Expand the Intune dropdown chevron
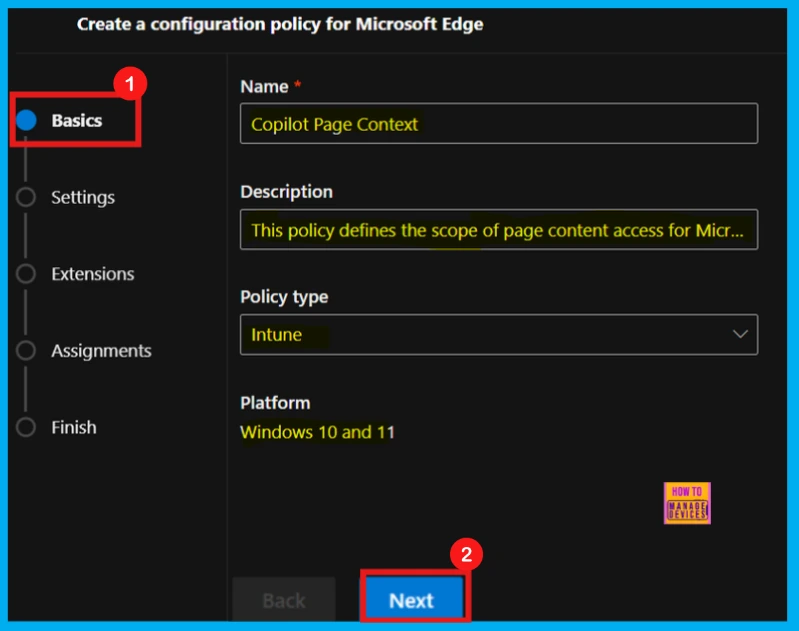 [x=740, y=334]
